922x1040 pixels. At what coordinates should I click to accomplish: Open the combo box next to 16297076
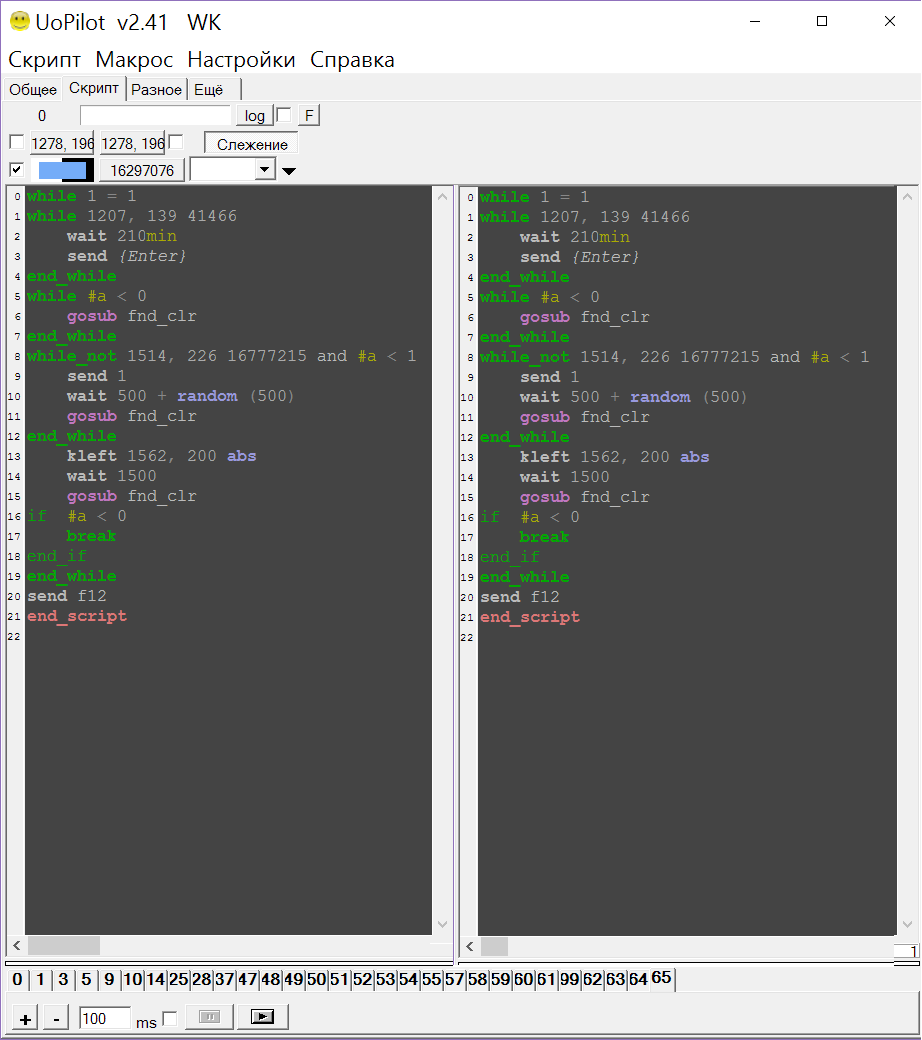tap(264, 170)
